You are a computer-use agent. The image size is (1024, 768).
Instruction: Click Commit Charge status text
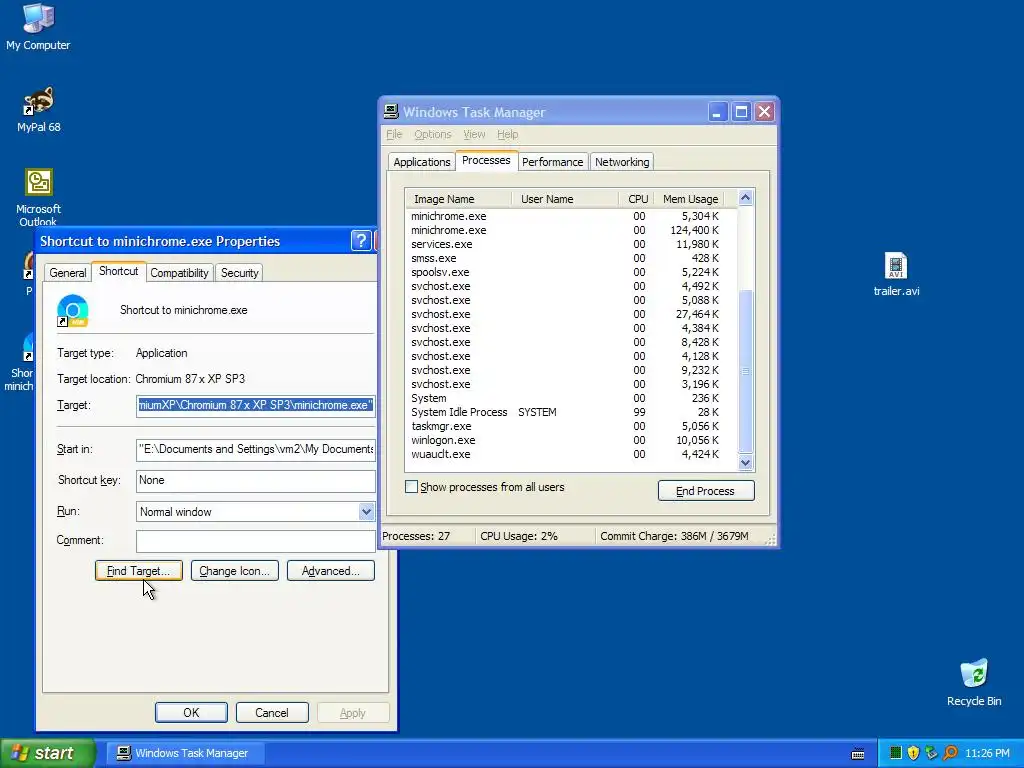click(674, 536)
